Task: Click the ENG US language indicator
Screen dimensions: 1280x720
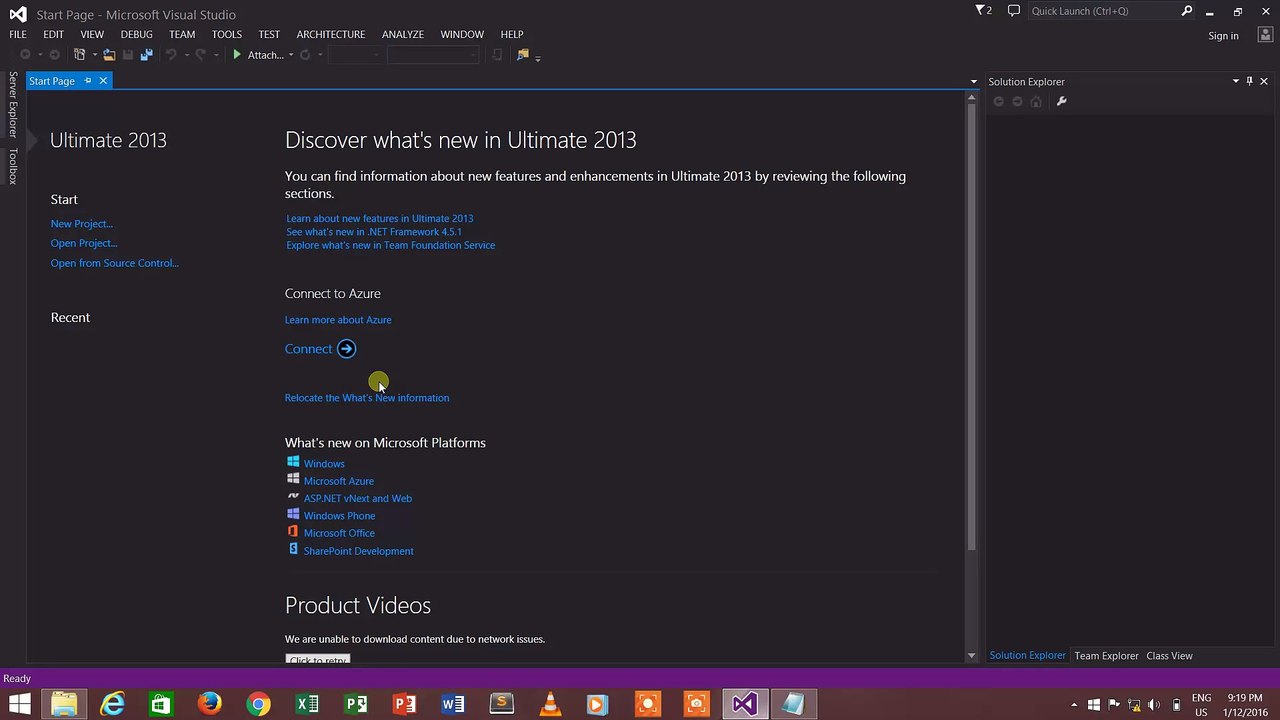Action: (x=1202, y=705)
